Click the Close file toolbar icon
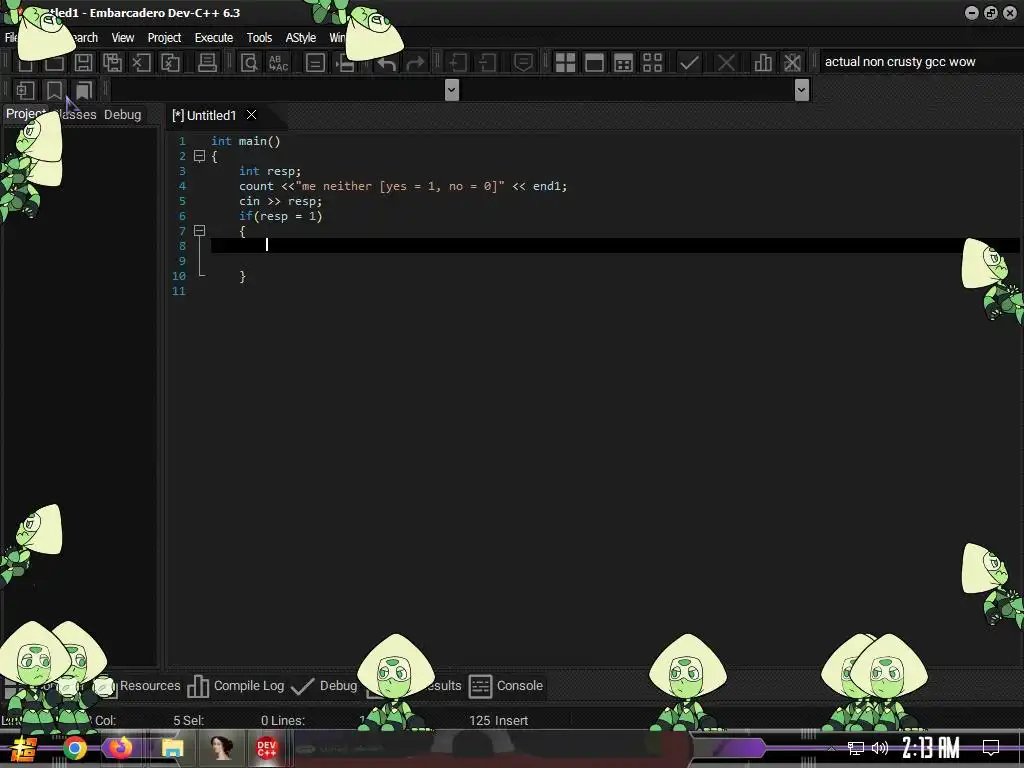1024x768 pixels. click(141, 63)
